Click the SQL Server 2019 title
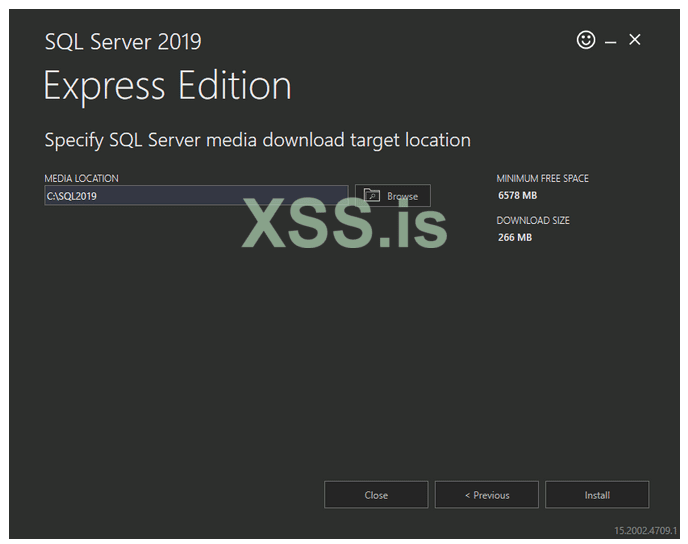 123,42
